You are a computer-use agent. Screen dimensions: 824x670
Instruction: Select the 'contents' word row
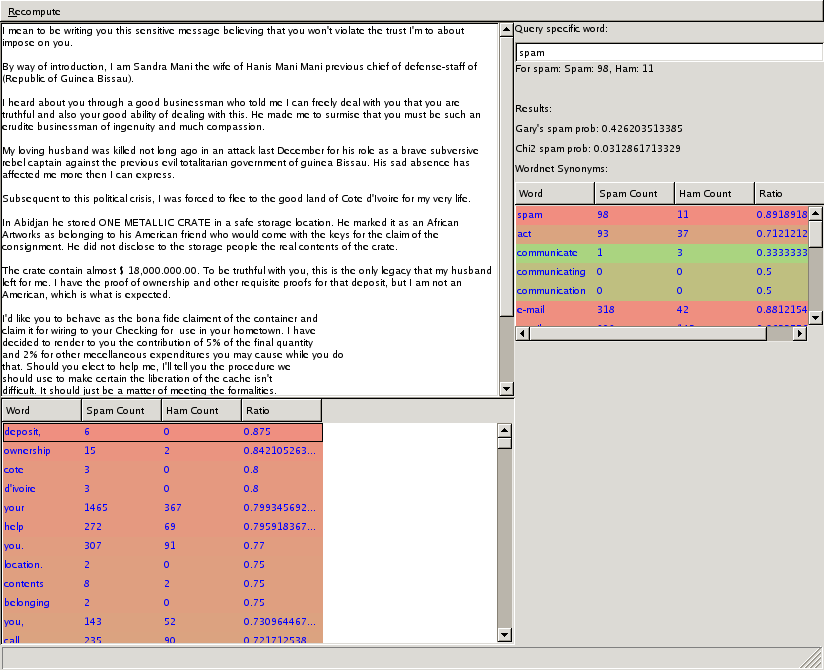[x=162, y=583]
